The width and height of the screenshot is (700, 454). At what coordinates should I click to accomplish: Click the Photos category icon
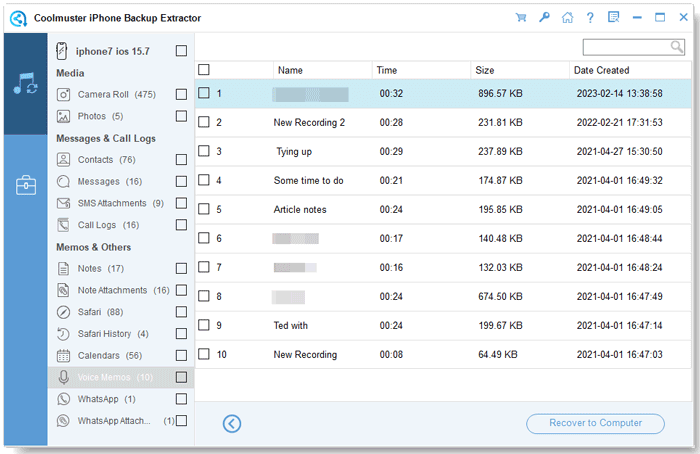(x=63, y=117)
